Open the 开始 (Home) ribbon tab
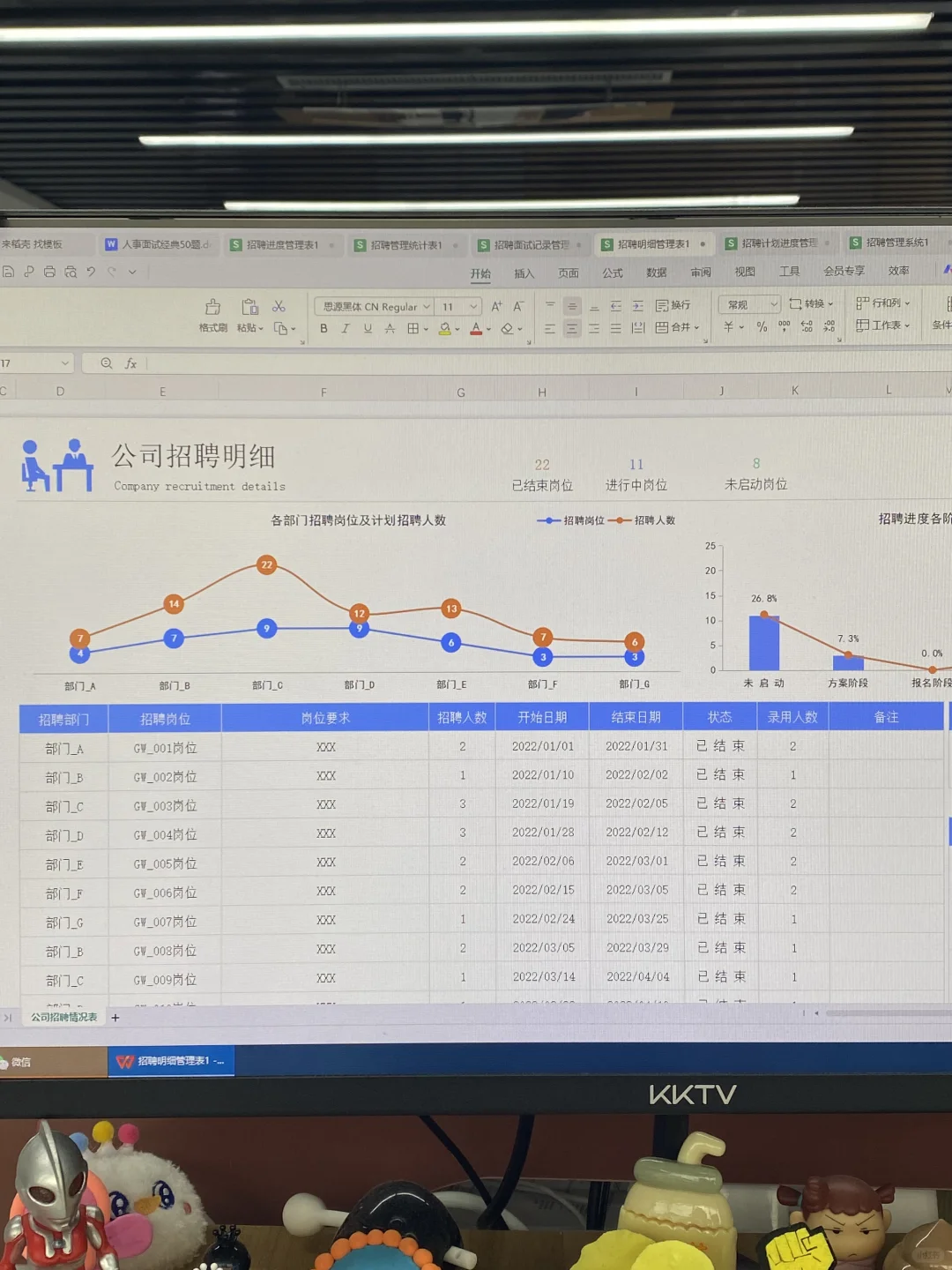Viewport: 952px width, 1270px height. coord(480,273)
